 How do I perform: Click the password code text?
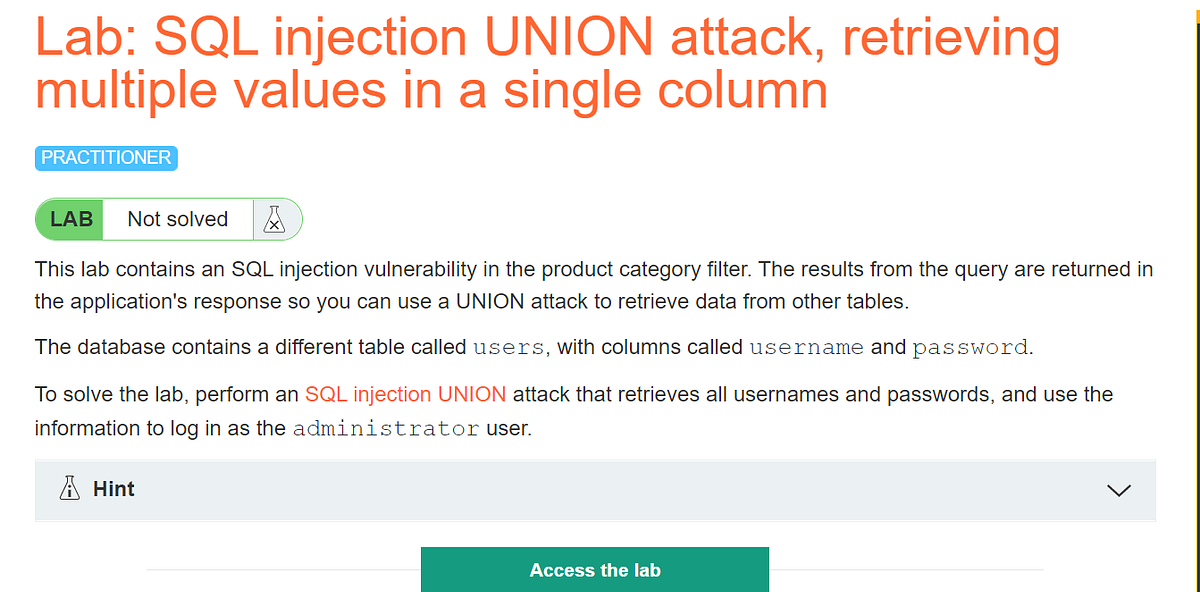click(x=969, y=347)
